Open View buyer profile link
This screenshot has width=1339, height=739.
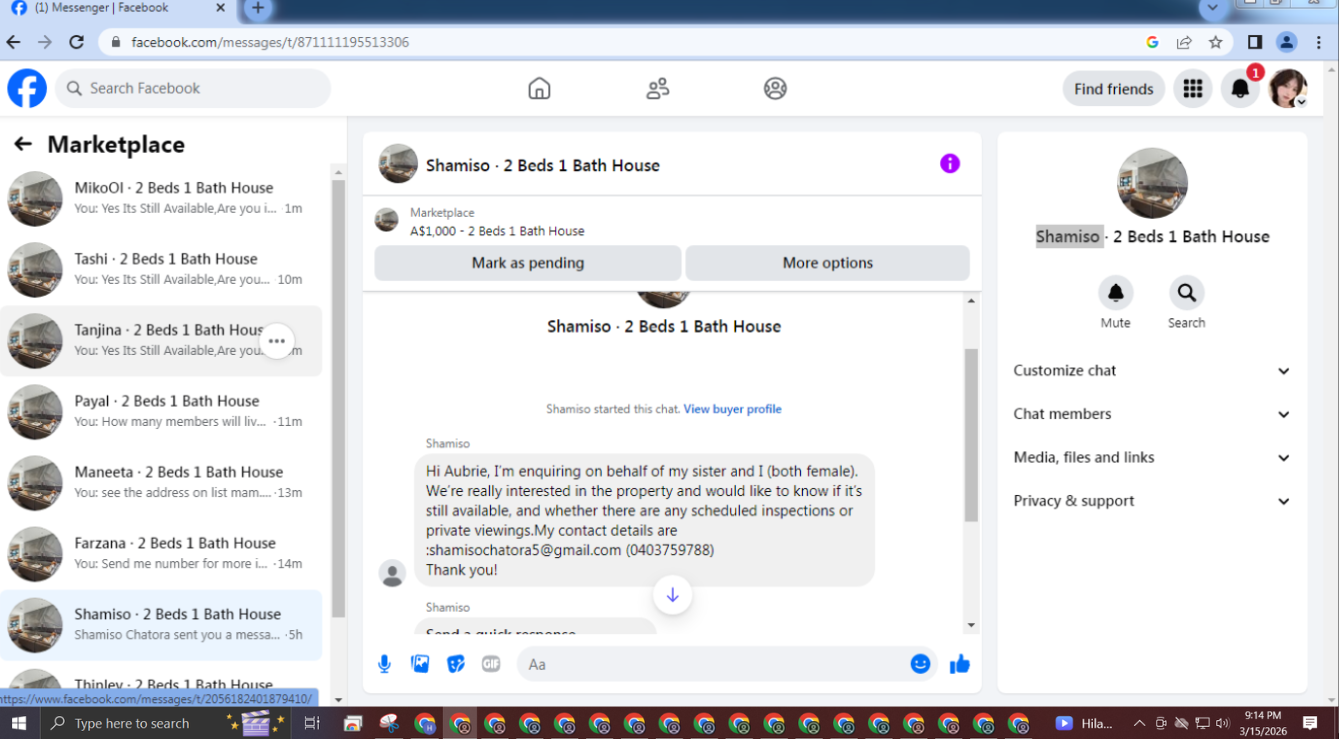pos(732,409)
